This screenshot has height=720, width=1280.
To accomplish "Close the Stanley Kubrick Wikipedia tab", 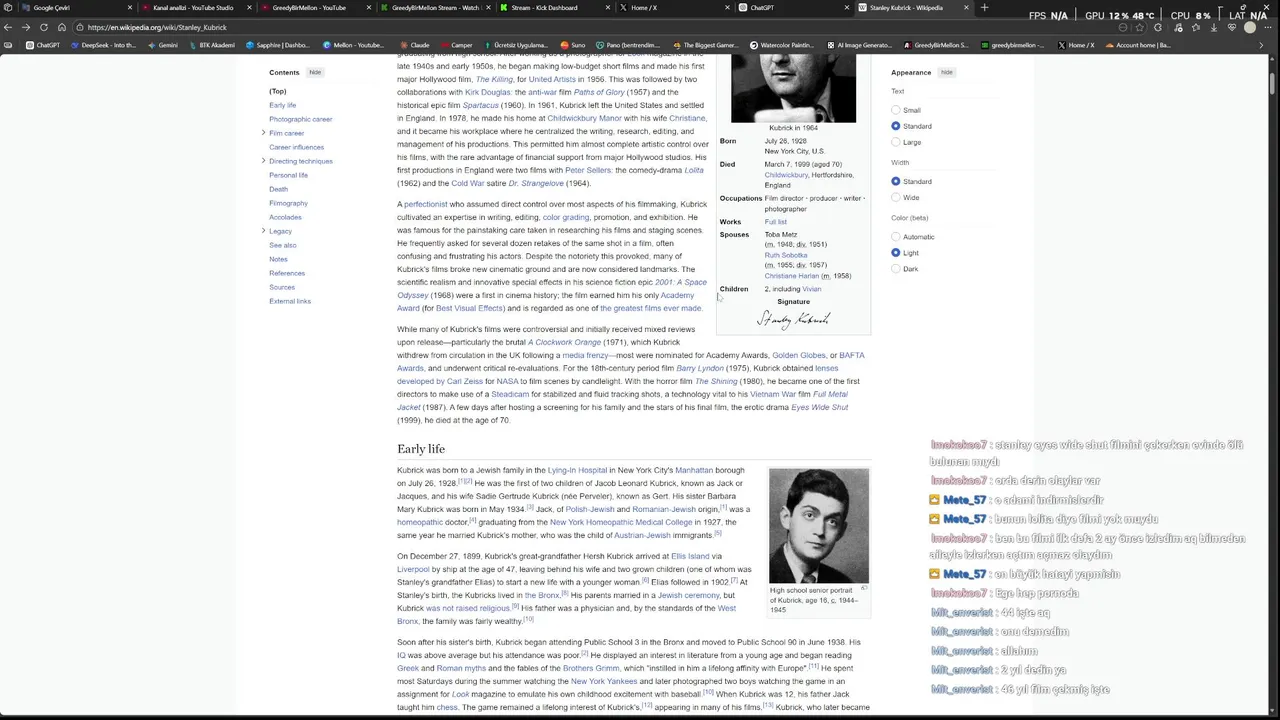I will (x=966, y=8).
